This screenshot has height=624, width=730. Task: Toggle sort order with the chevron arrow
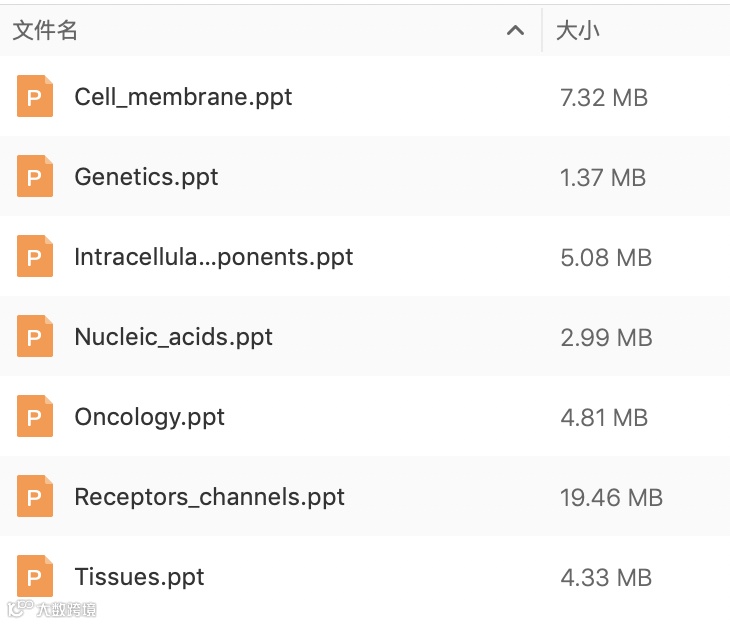(516, 31)
